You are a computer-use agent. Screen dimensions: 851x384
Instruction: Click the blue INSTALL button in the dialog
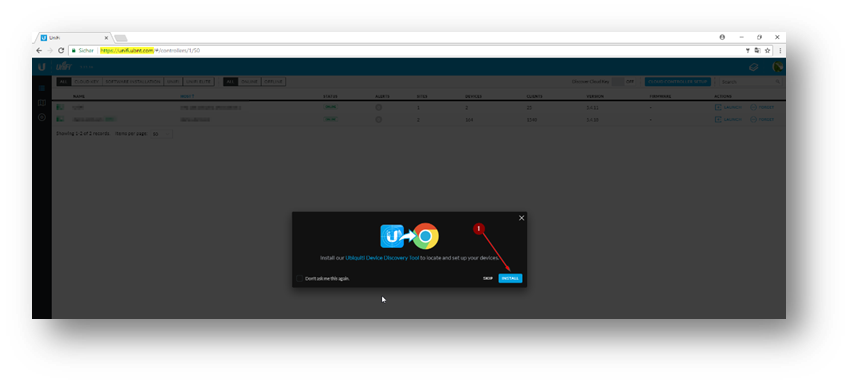510,278
